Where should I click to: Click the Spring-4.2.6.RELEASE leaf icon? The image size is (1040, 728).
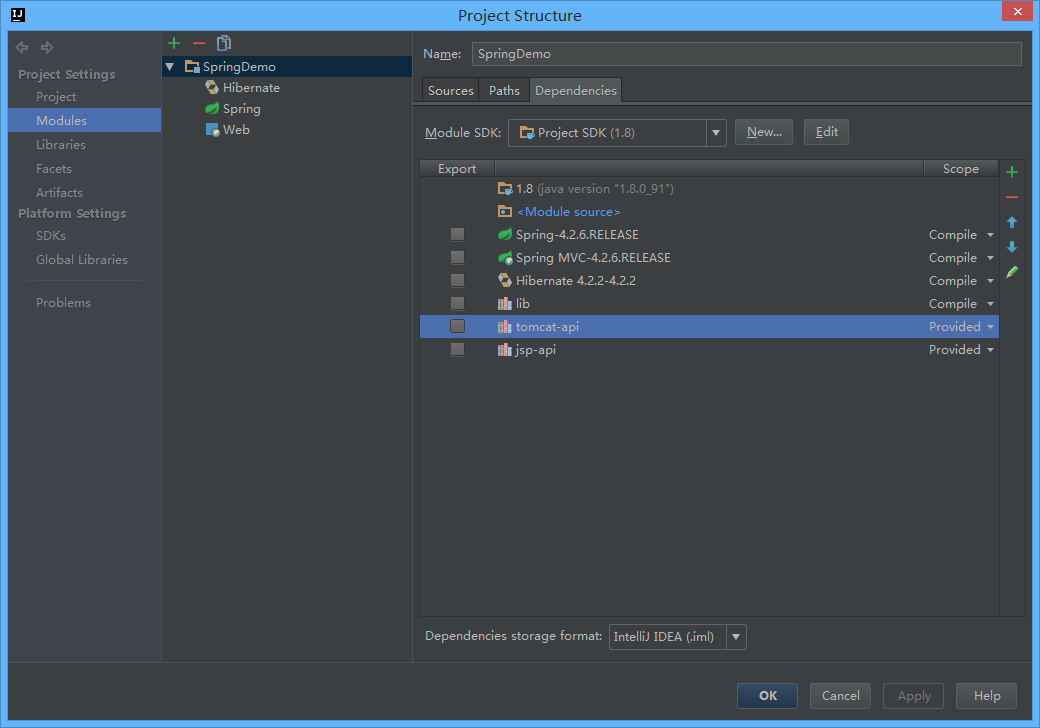click(x=505, y=235)
